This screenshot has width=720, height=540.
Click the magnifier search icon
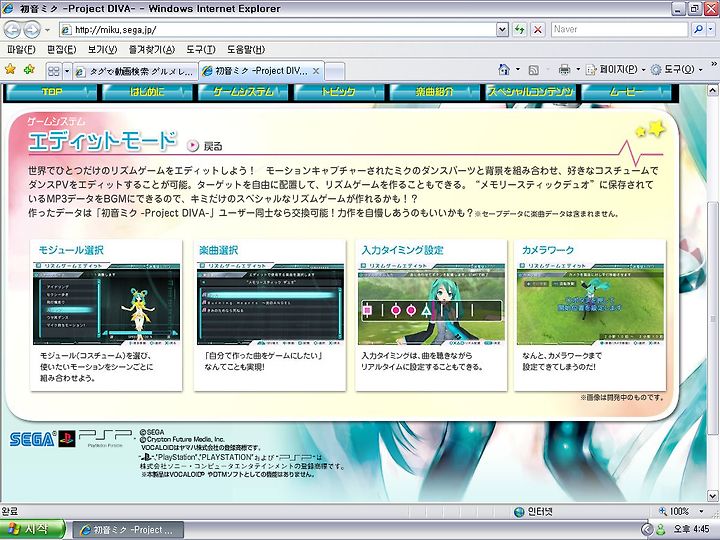698,29
